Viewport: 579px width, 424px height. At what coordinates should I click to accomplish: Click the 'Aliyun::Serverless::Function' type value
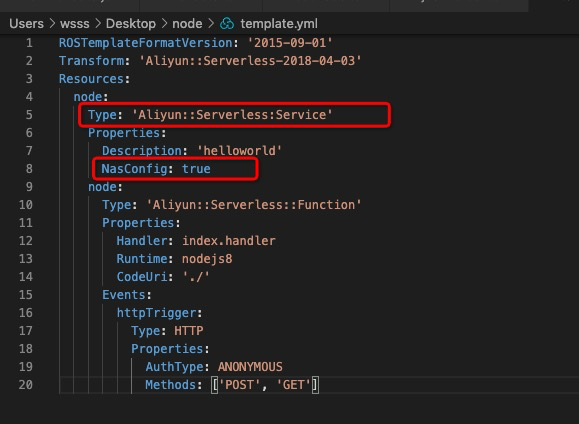[x=254, y=205]
